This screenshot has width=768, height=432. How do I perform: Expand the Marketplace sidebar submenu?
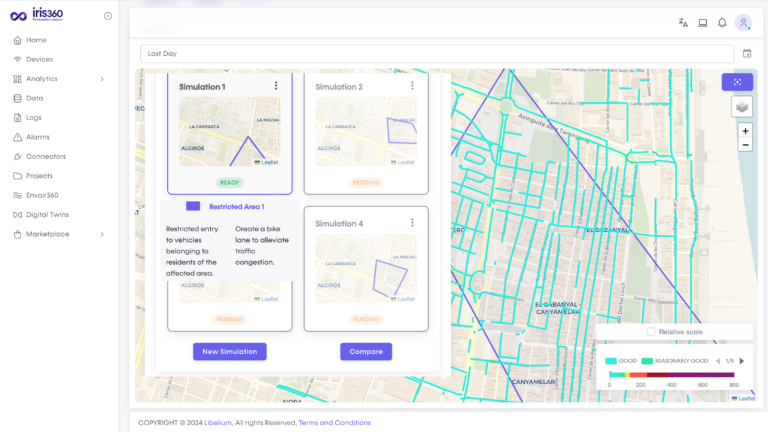102,234
